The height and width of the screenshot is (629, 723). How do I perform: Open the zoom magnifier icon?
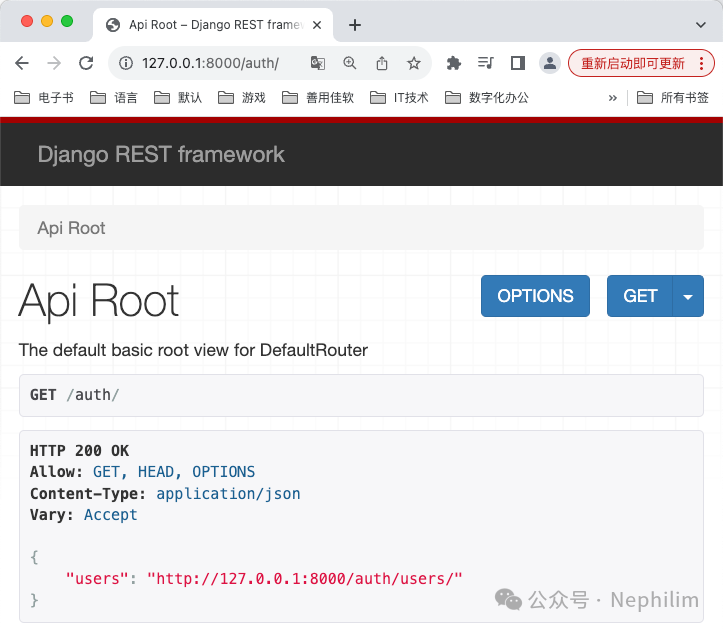(x=350, y=63)
